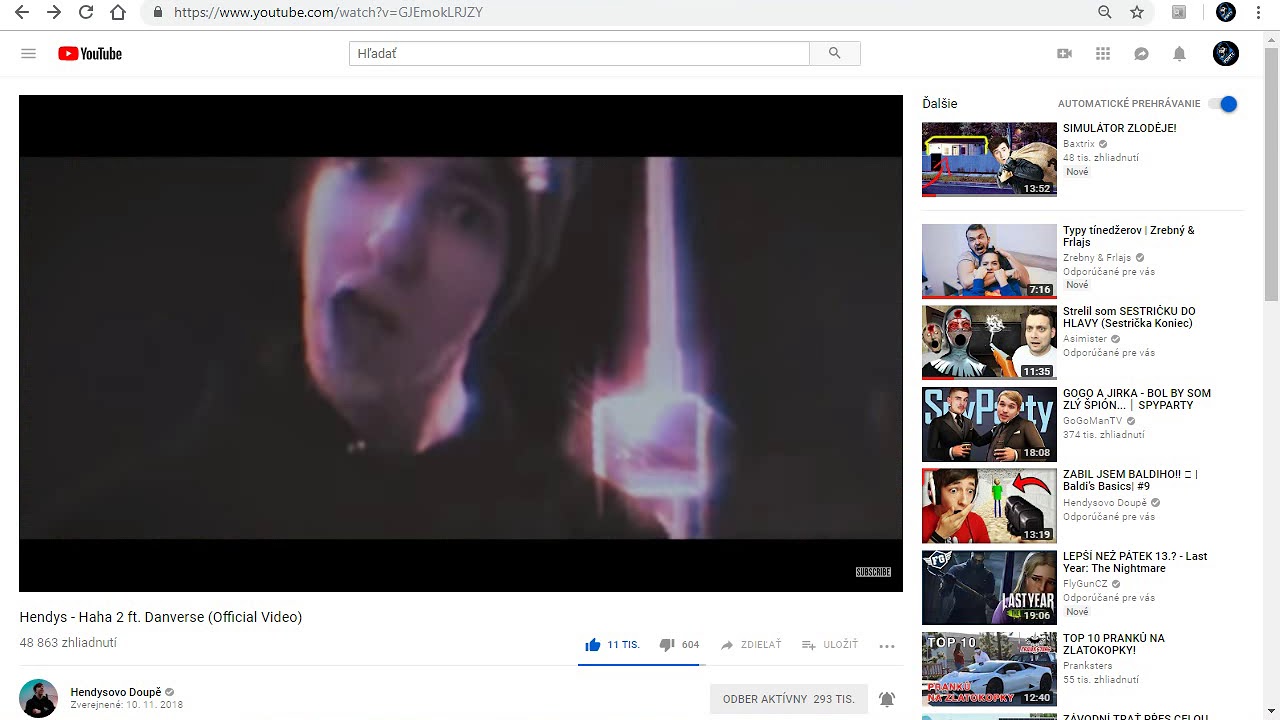The height and width of the screenshot is (720, 1280).
Task: Open the Asimister channel link
Action: [x=1085, y=339]
